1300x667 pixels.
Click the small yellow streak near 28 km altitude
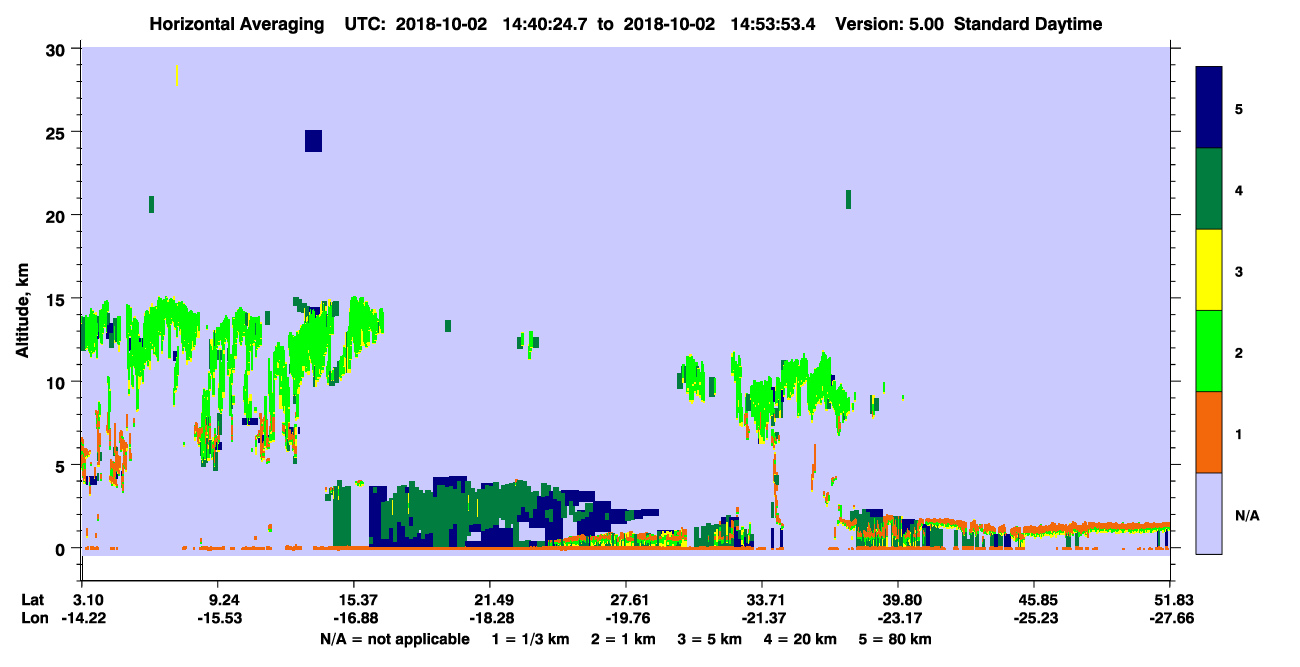(177, 75)
